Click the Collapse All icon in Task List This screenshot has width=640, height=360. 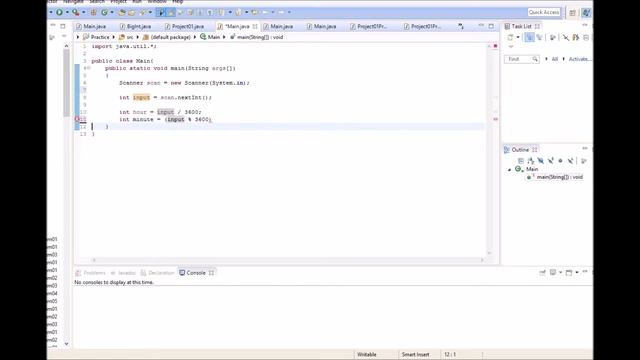tap(586, 38)
